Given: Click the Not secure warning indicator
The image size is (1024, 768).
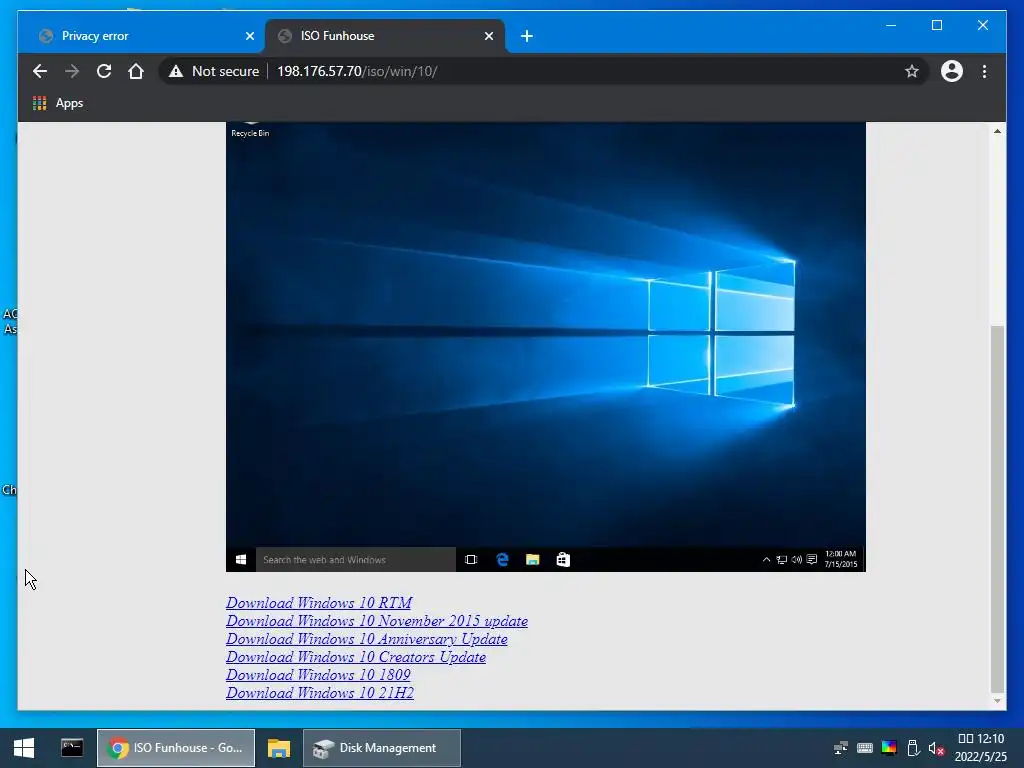Looking at the screenshot, I should tap(214, 71).
